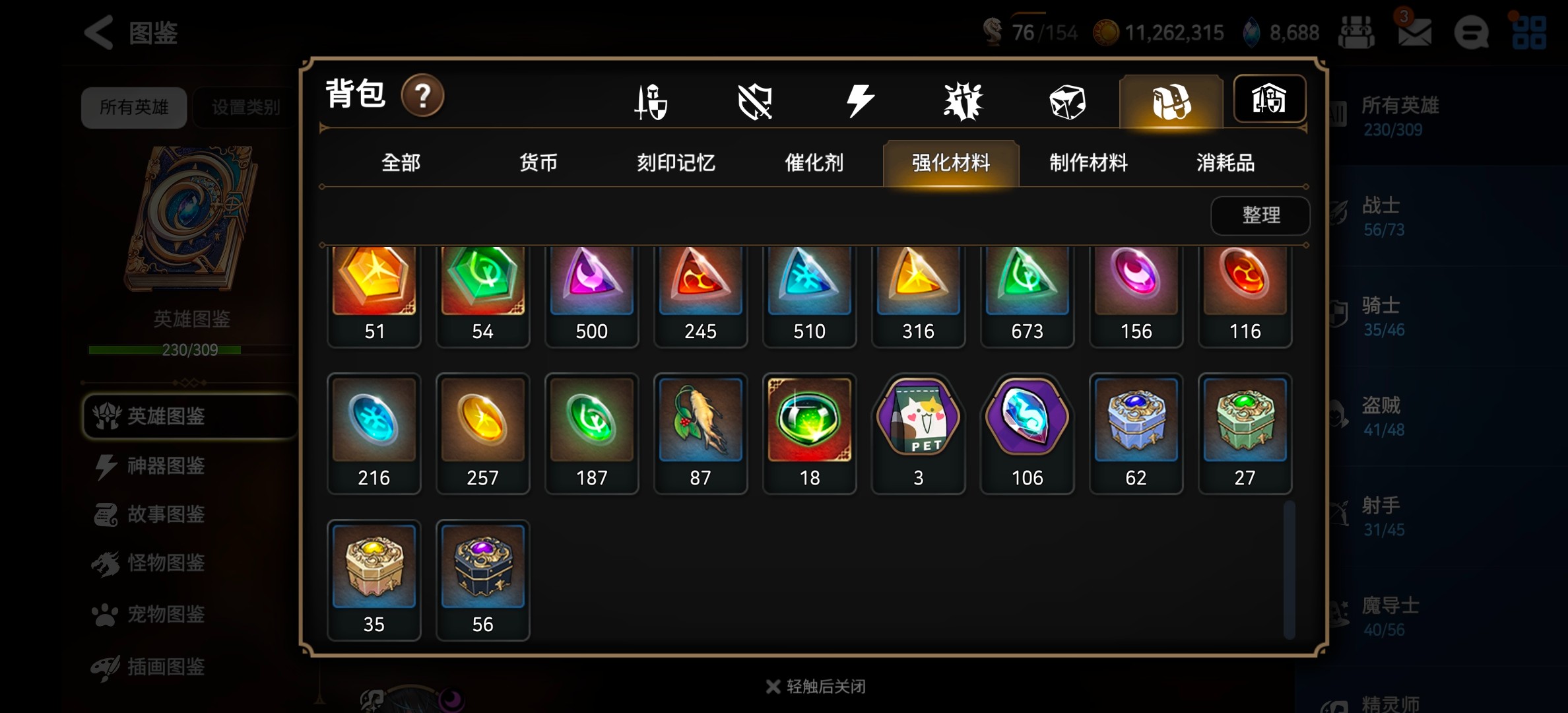Select the weapon equipment category icon
The width and height of the screenshot is (1568, 713).
(x=651, y=102)
